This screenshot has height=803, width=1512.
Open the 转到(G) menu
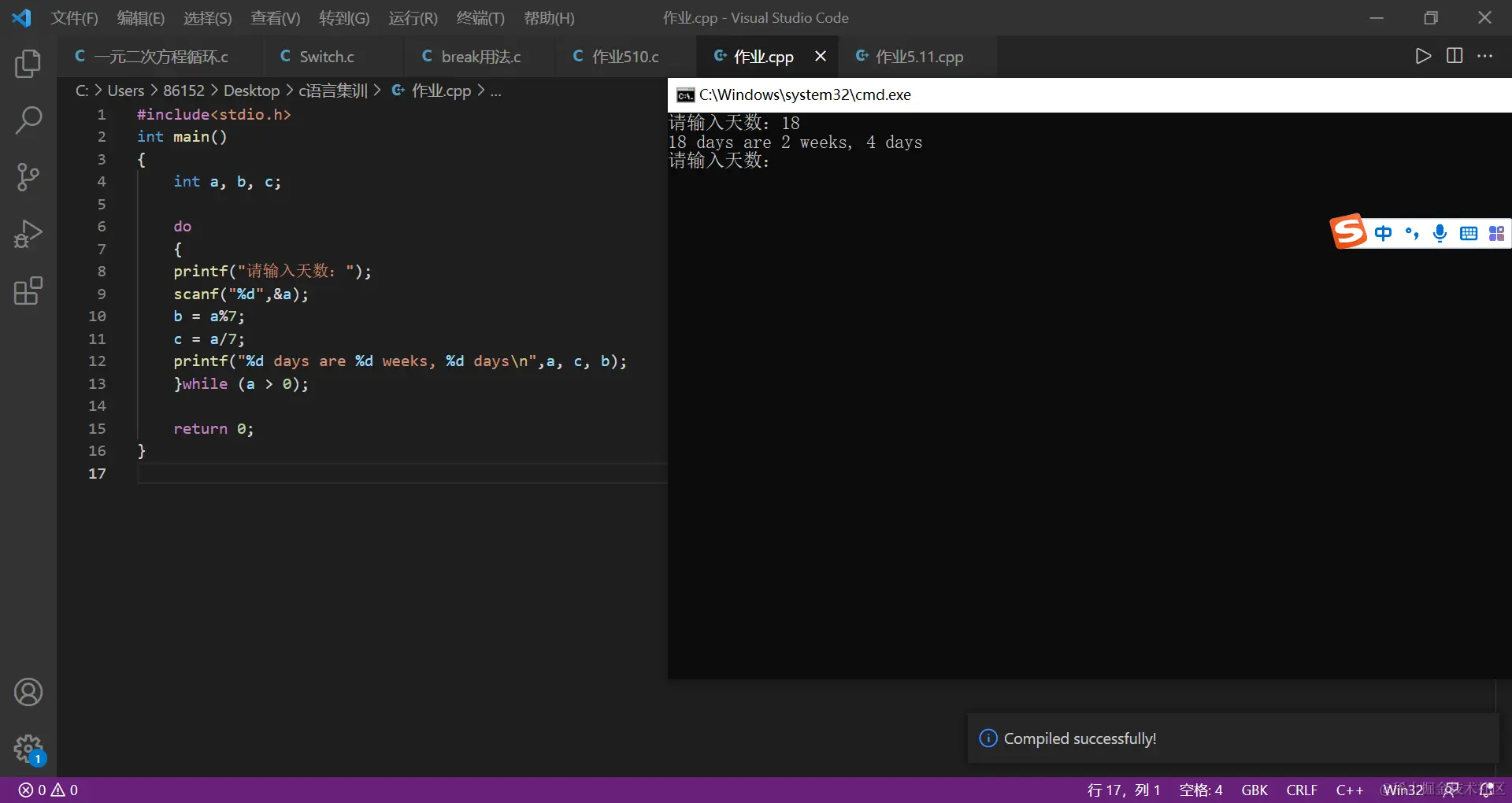pos(344,17)
